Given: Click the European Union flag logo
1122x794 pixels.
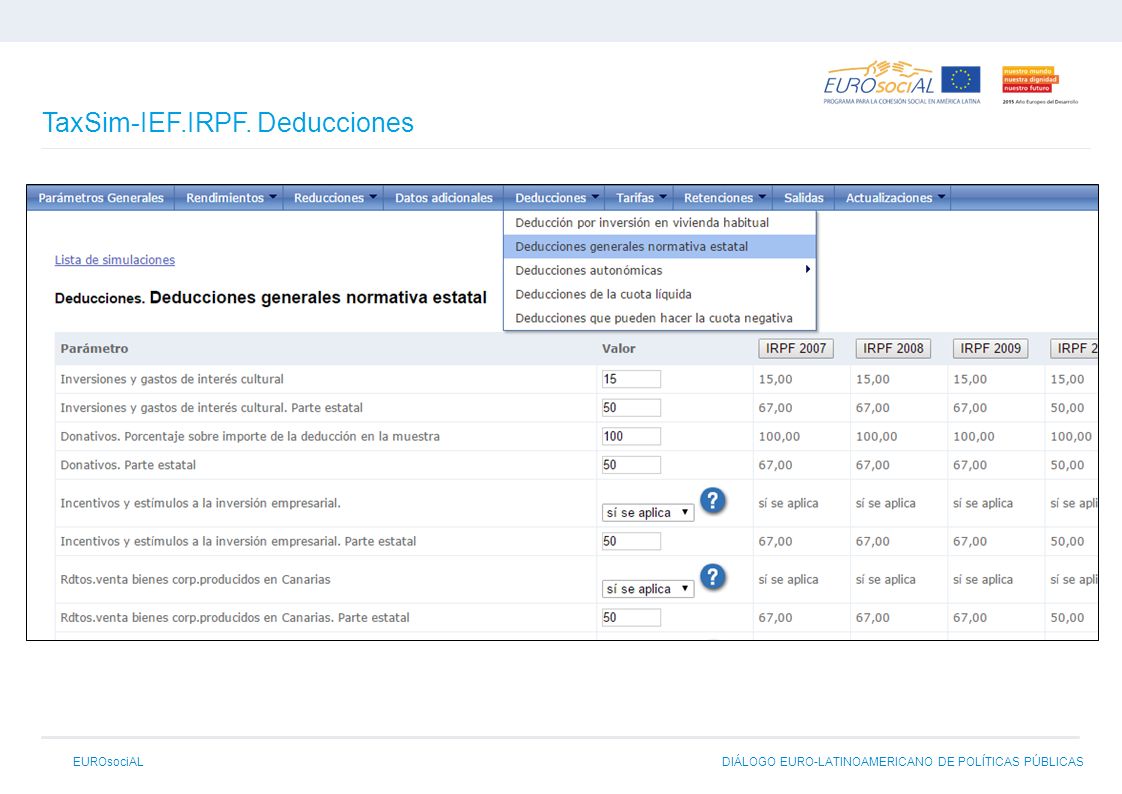Looking at the screenshot, I should (x=960, y=79).
